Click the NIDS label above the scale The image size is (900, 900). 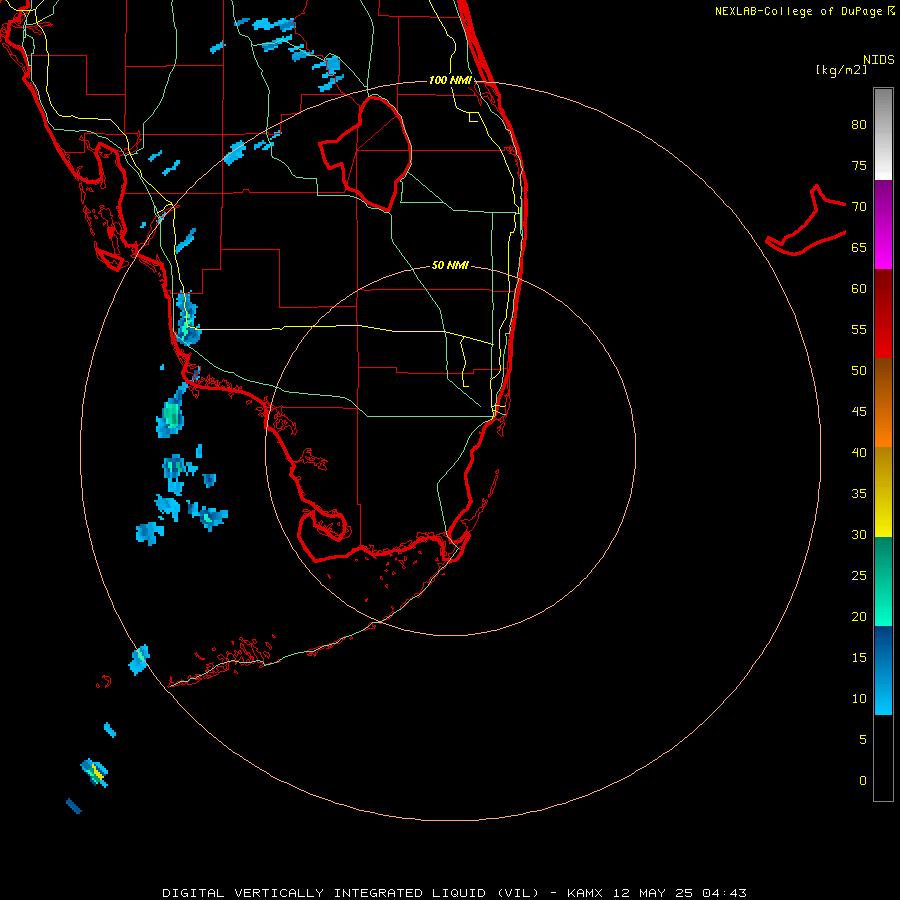point(879,60)
